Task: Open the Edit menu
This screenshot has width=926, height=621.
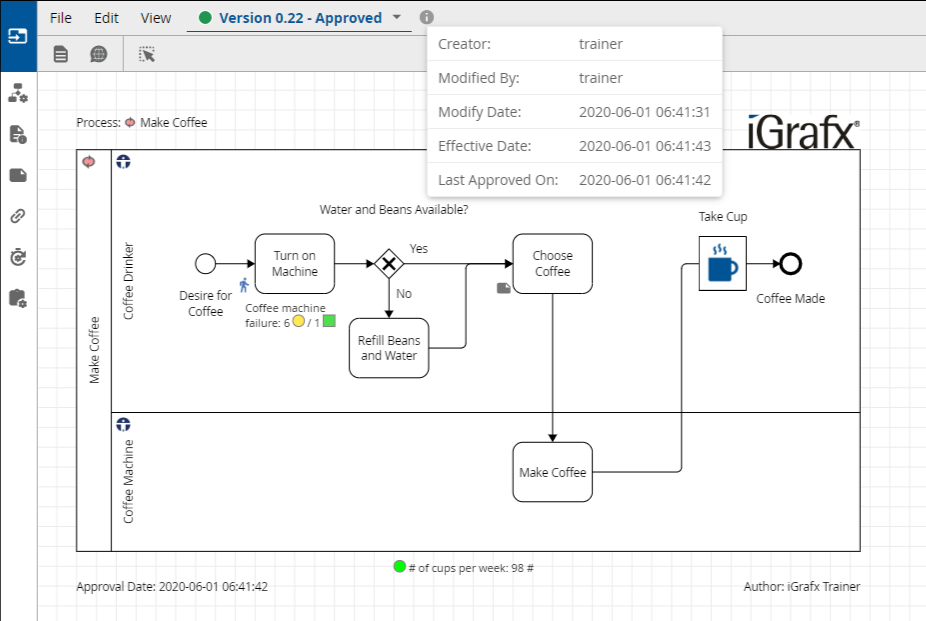Action: point(106,18)
